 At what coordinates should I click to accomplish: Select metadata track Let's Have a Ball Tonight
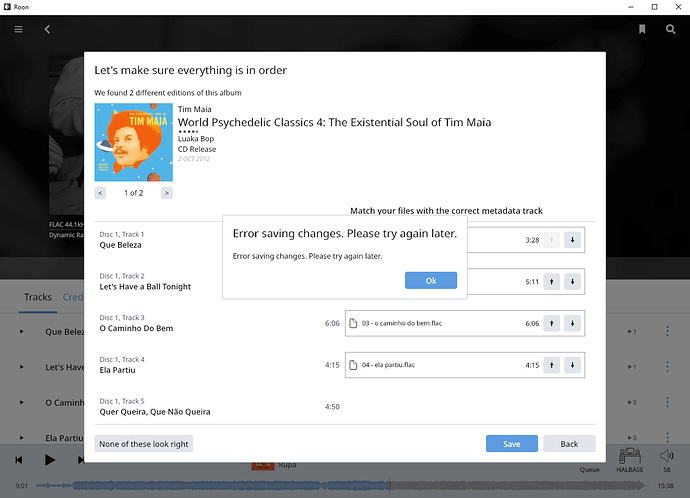[x=145, y=287]
